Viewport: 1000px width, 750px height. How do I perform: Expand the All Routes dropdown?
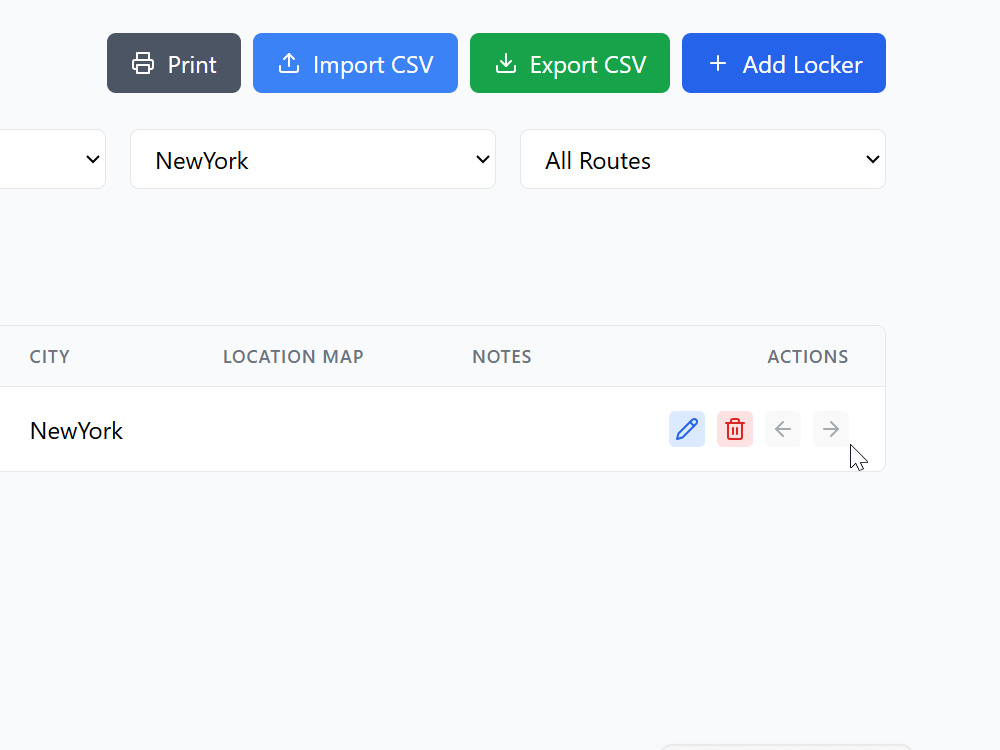point(703,159)
